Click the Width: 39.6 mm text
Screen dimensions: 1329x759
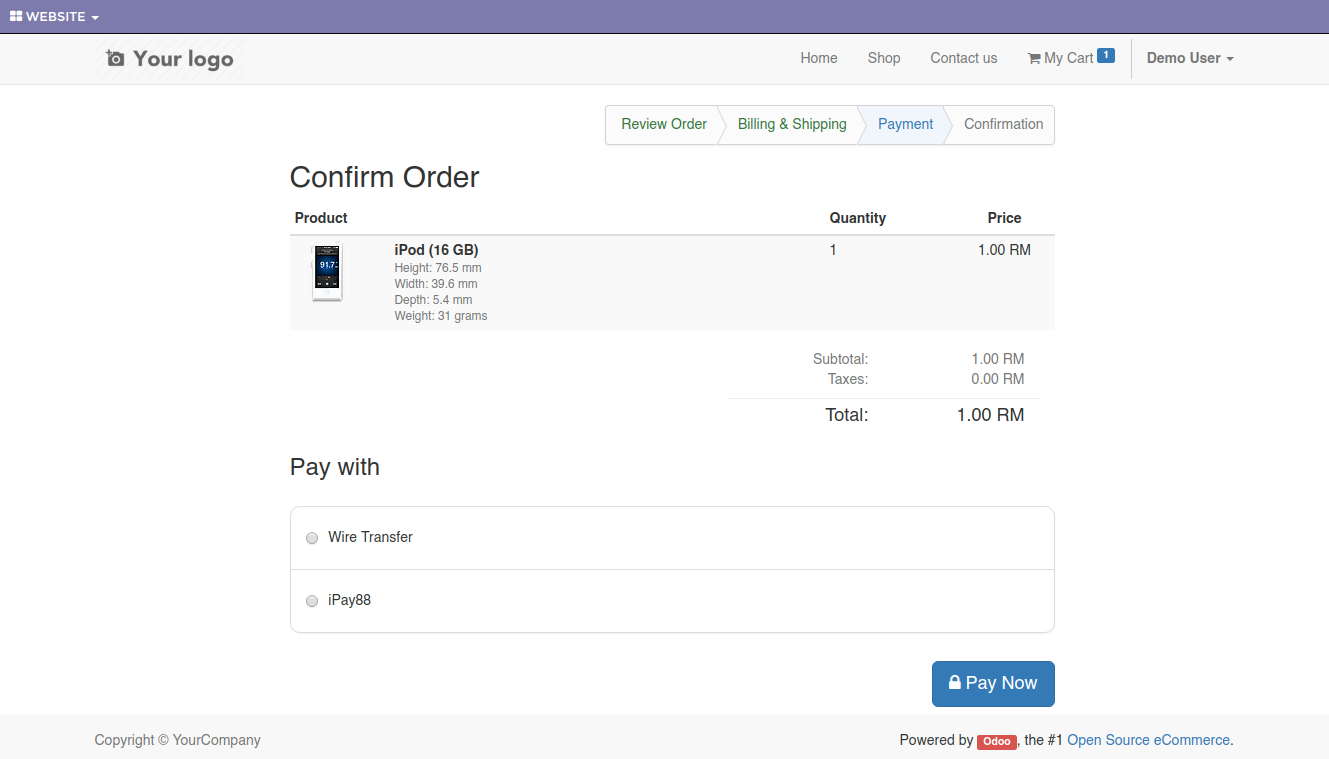point(436,284)
